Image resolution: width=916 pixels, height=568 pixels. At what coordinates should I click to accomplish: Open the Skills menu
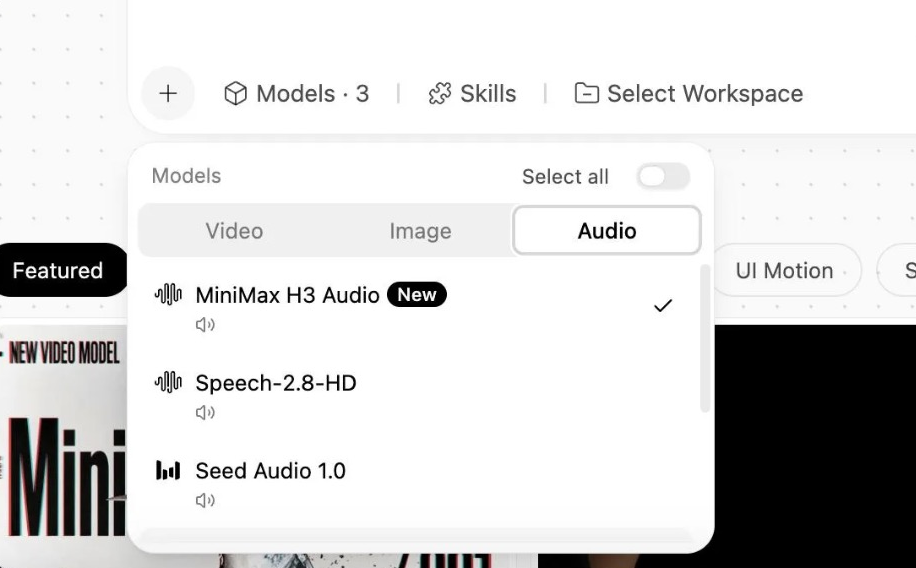tap(472, 93)
